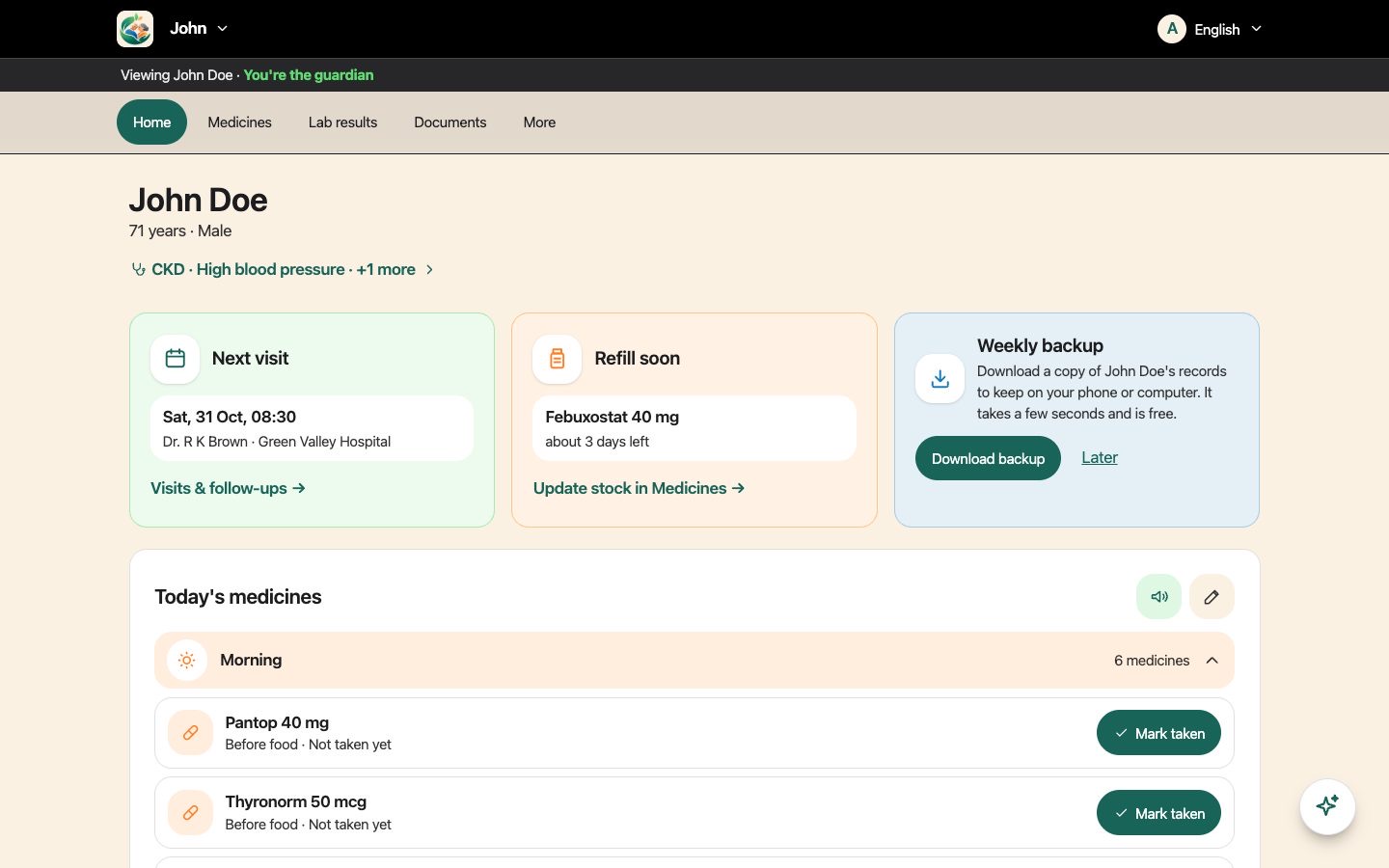Open the More menu tab
This screenshot has height=868, width=1389.
pos(539,122)
